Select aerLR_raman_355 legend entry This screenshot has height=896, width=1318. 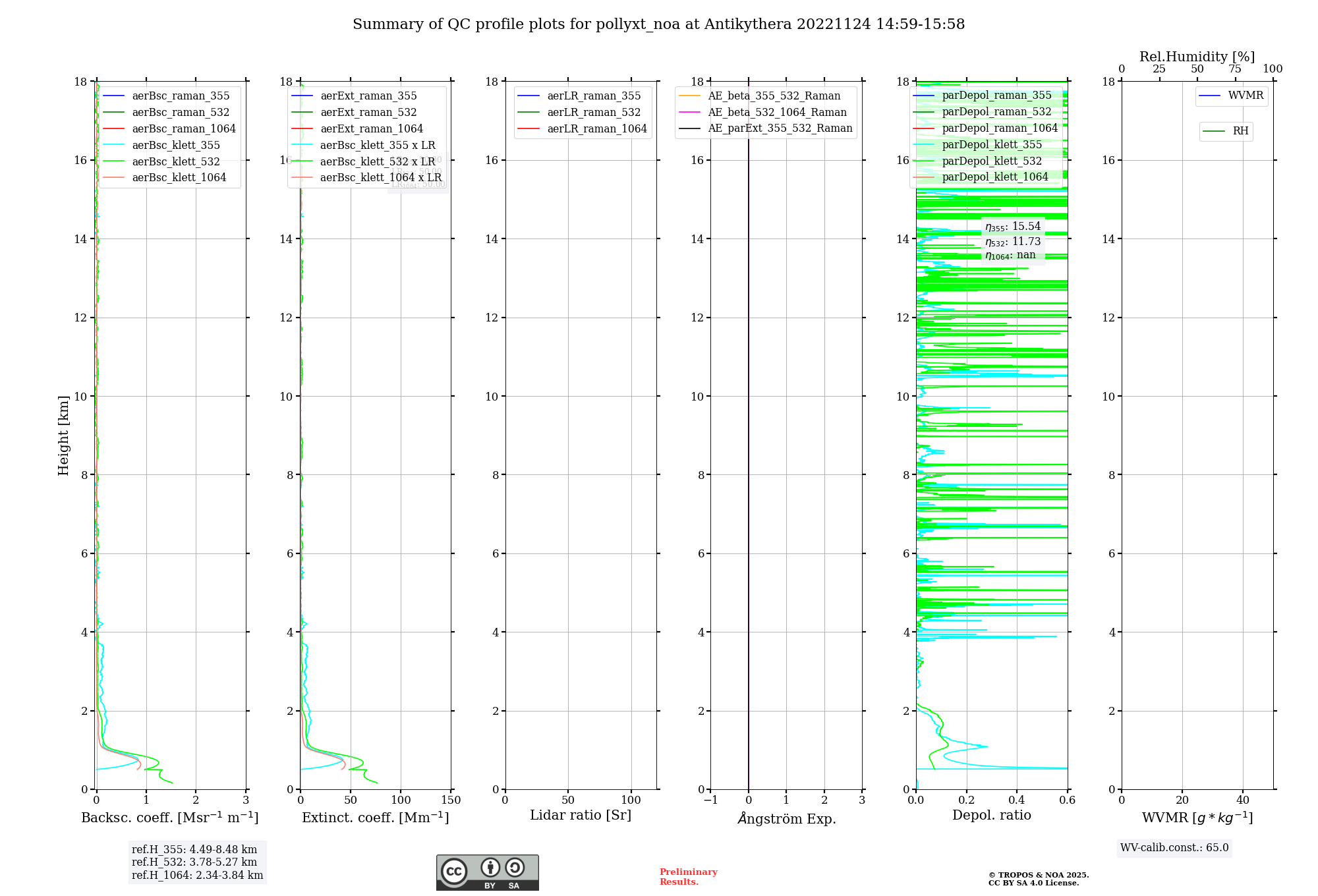click(x=580, y=96)
